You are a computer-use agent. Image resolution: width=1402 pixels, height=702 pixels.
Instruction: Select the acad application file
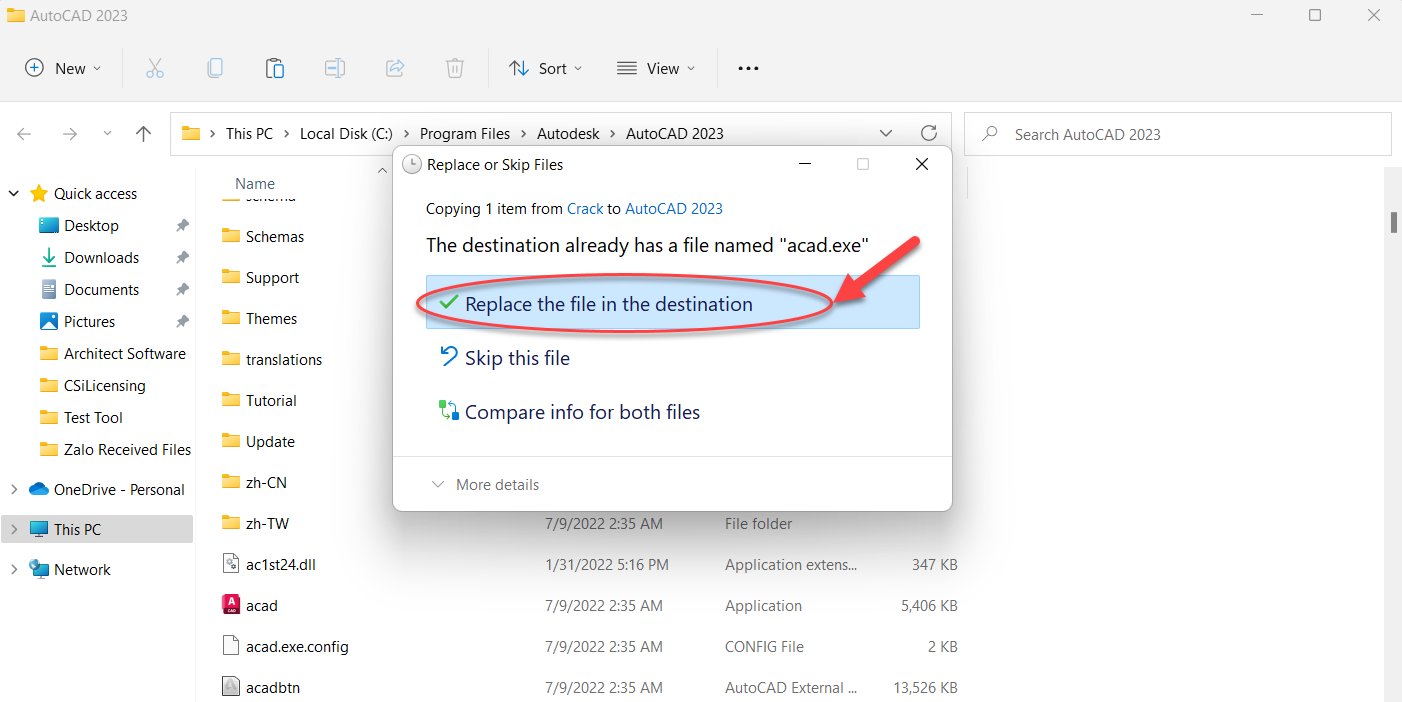tap(262, 606)
